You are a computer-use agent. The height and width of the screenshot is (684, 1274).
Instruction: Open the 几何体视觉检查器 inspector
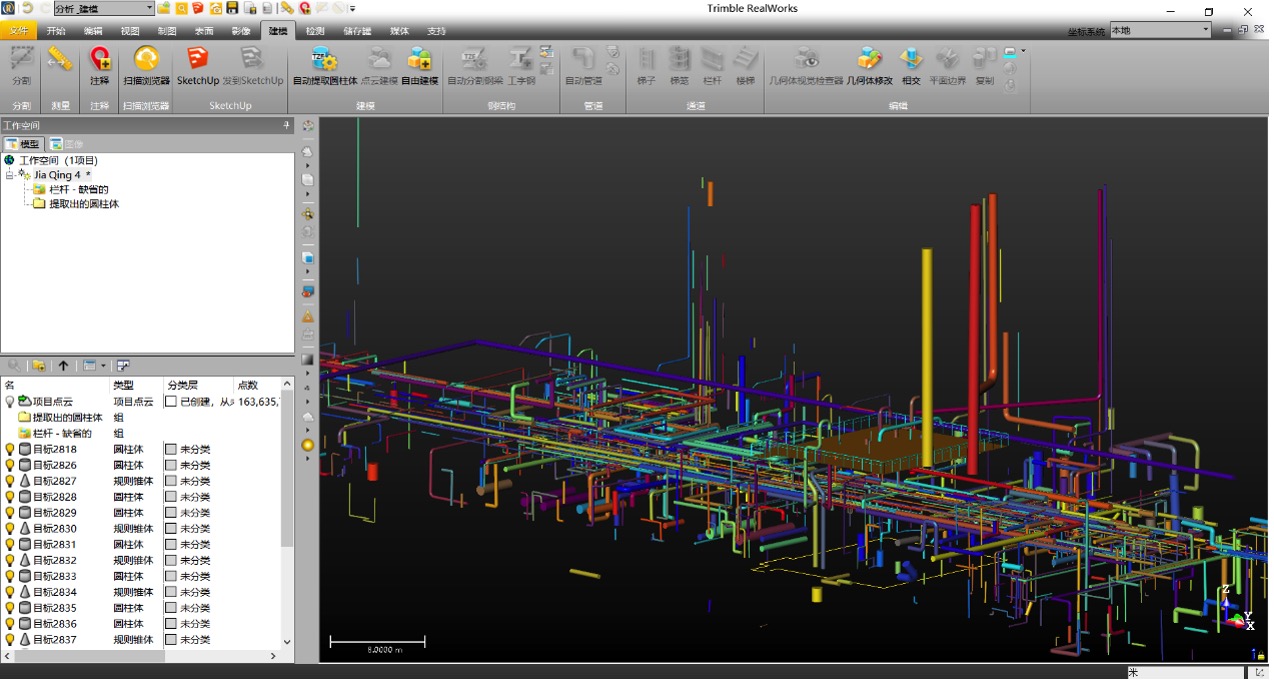806,66
